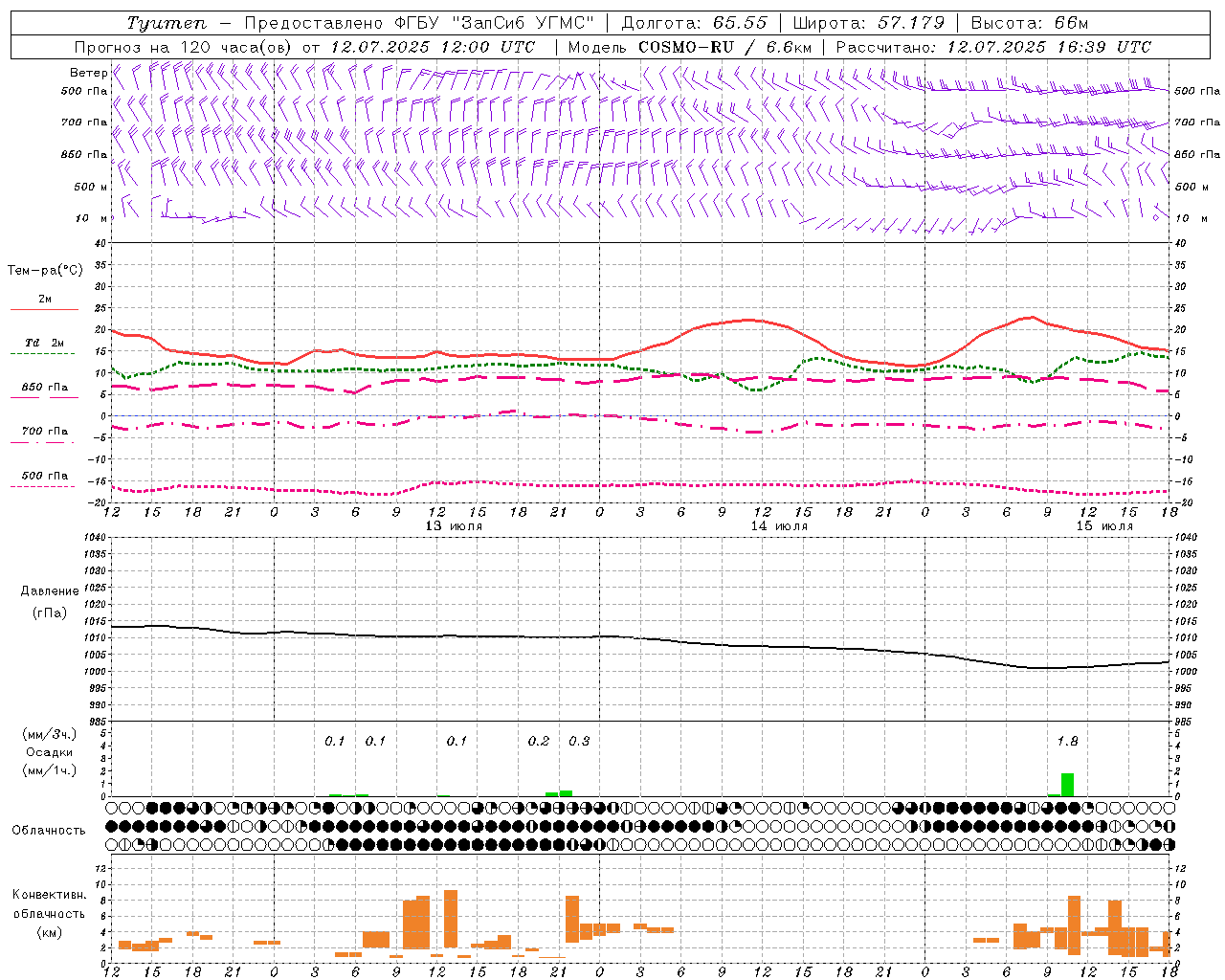Viewport: 1225px width, 980px height.
Task: Click the Долгота: 65.55 value
Action: (x=694, y=23)
